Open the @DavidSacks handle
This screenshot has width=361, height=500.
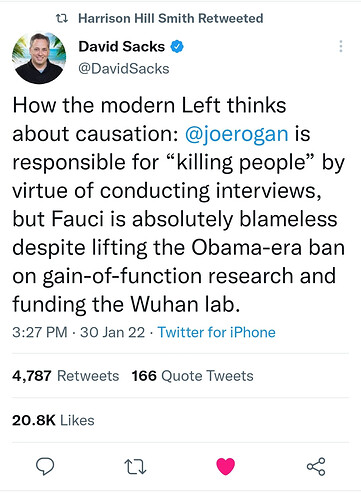124,69
